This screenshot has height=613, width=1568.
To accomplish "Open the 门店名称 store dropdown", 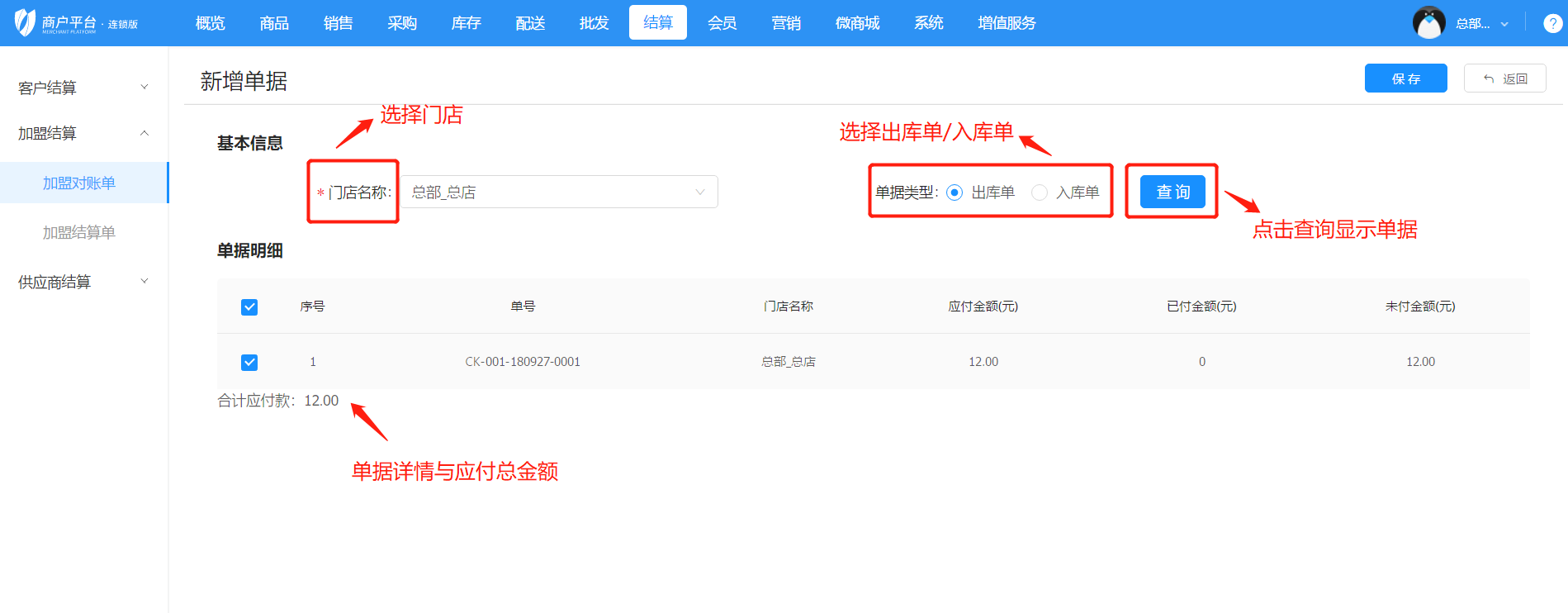I will point(559,192).
